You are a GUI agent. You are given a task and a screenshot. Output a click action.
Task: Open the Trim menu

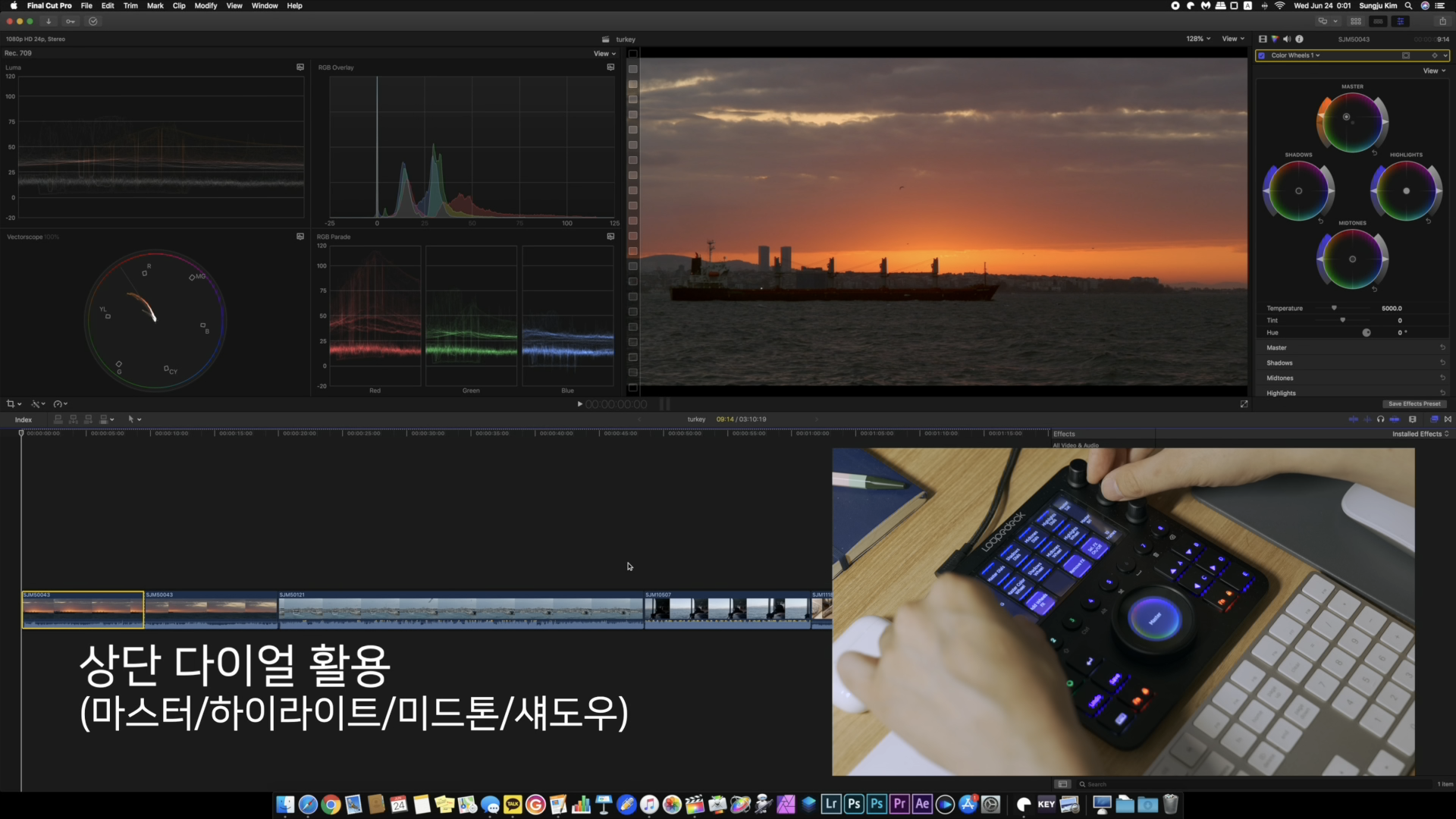click(130, 5)
